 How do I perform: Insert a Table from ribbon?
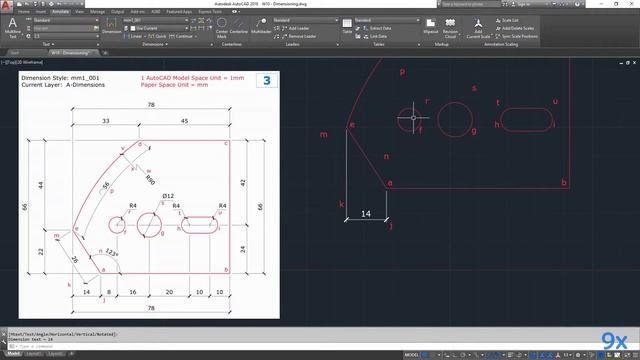pyautogui.click(x=347, y=26)
